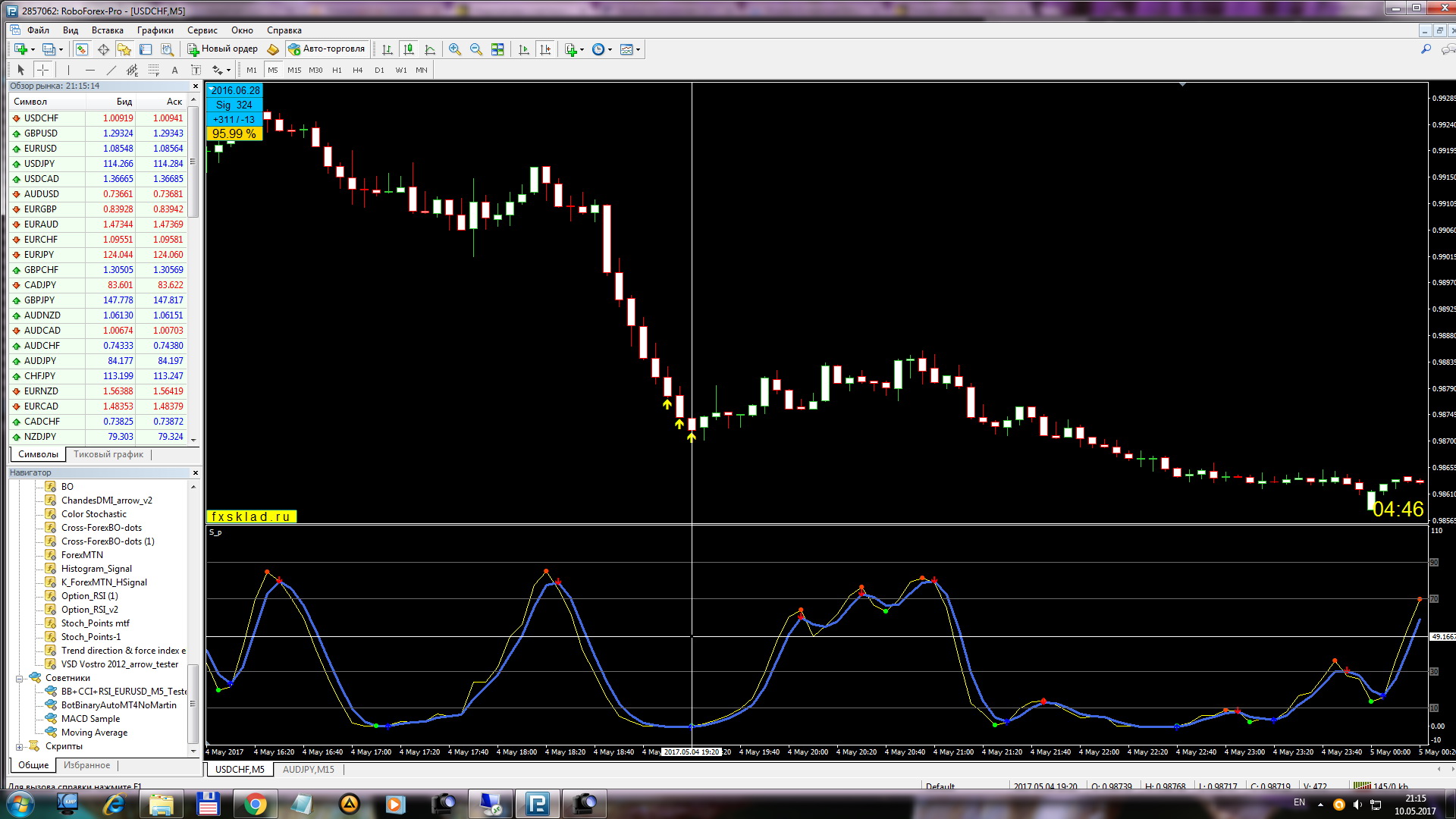The height and width of the screenshot is (819, 1456).
Task: Click the zoom out chart icon
Action: click(476, 49)
